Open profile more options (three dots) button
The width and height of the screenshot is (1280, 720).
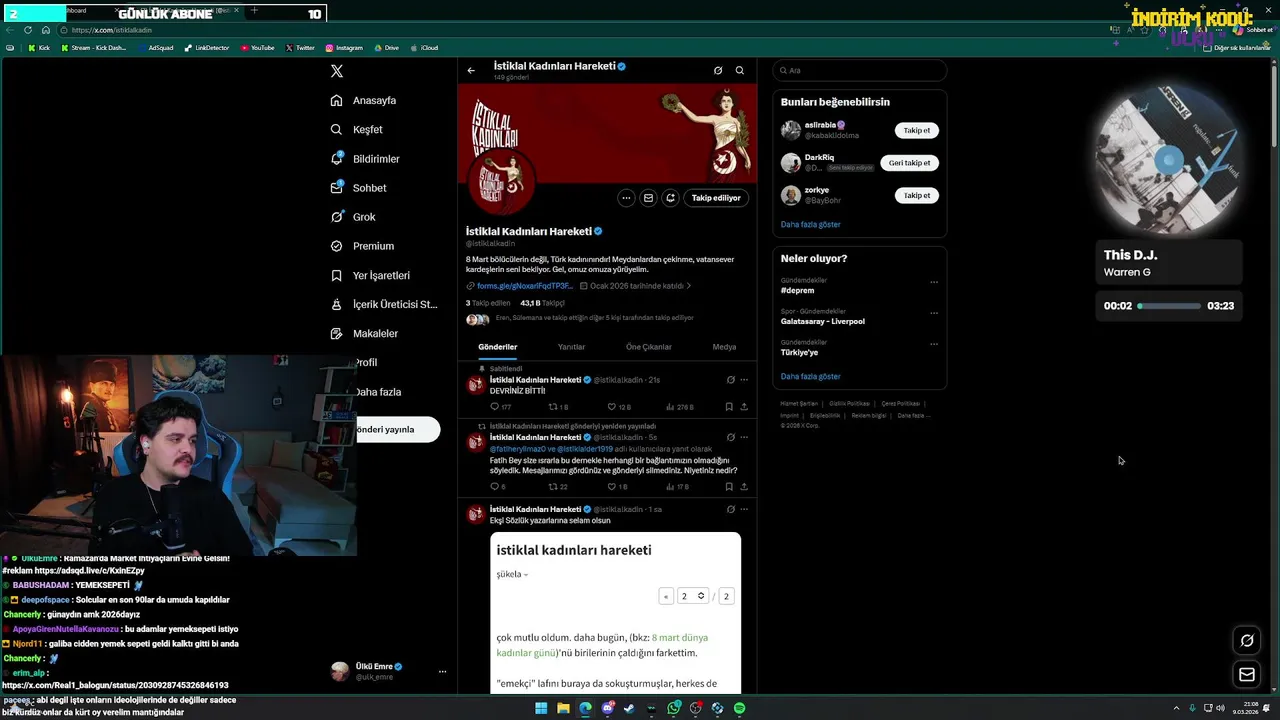click(626, 198)
